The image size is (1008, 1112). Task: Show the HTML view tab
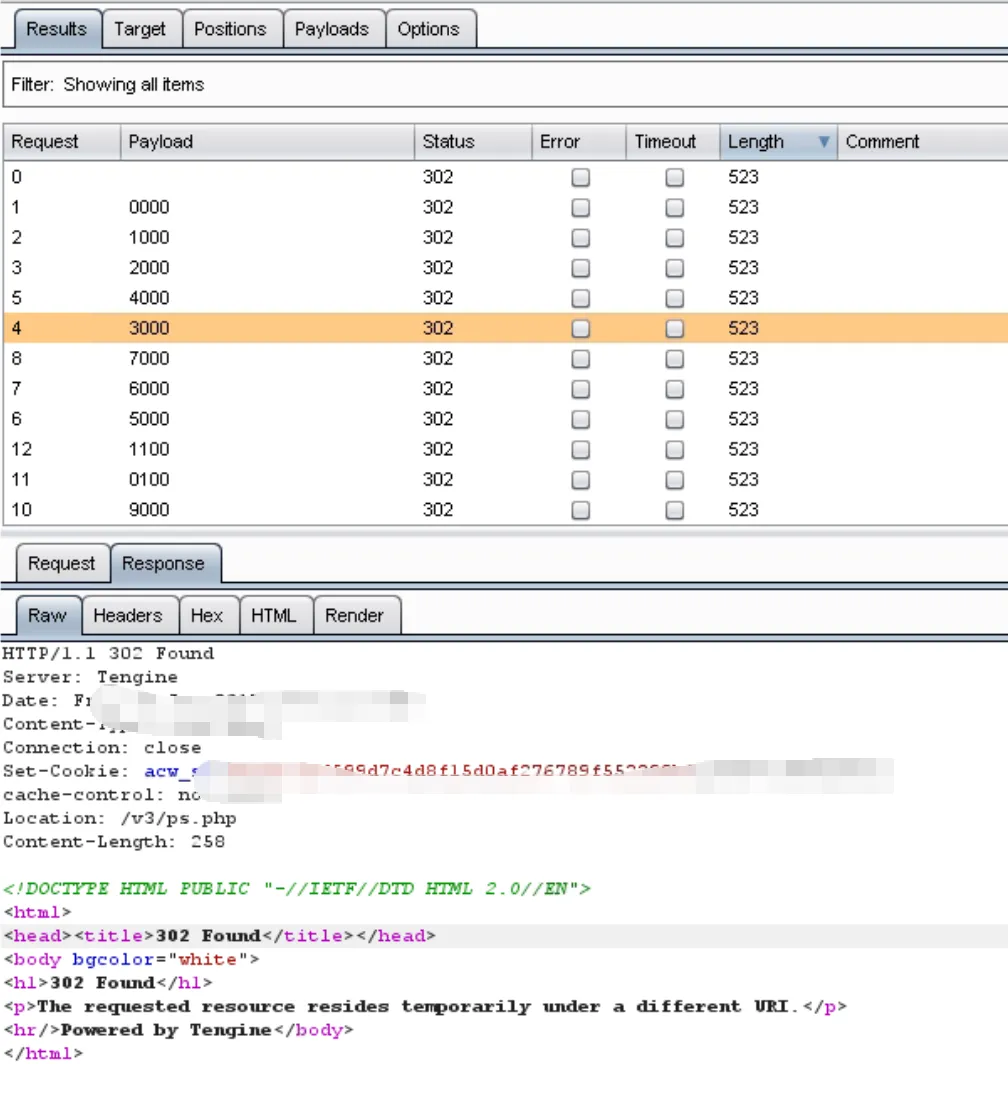pyautogui.click(x=274, y=616)
